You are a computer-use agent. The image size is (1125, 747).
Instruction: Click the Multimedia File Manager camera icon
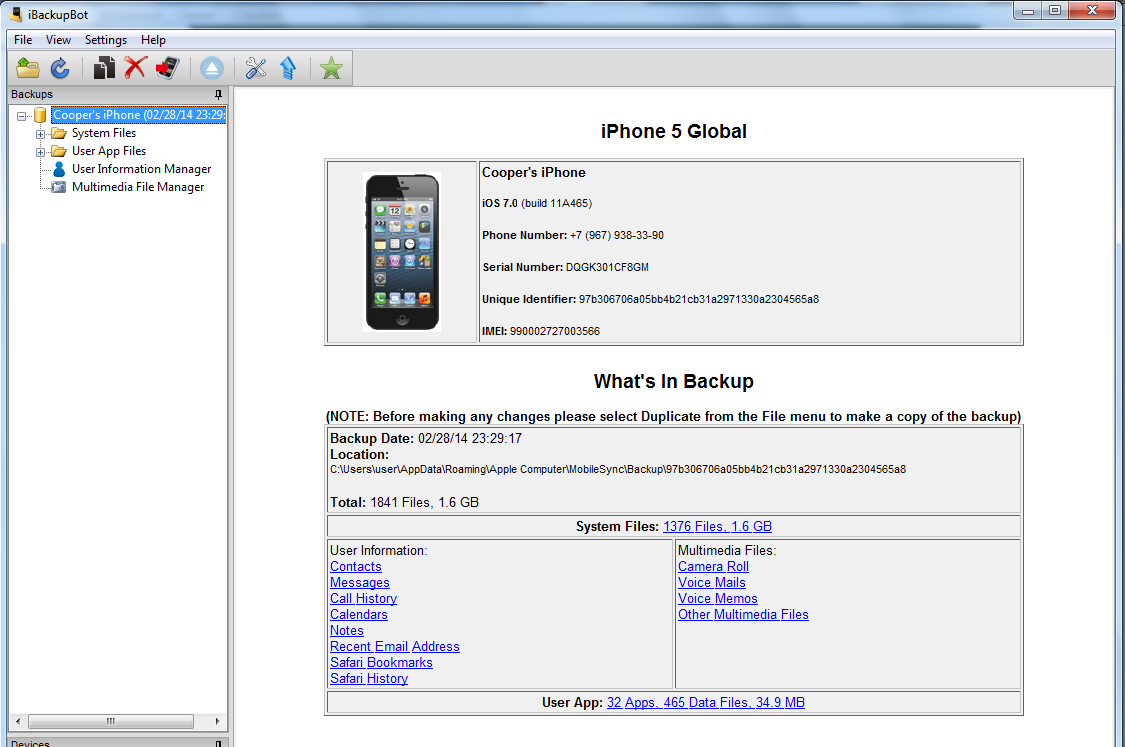pyautogui.click(x=59, y=187)
